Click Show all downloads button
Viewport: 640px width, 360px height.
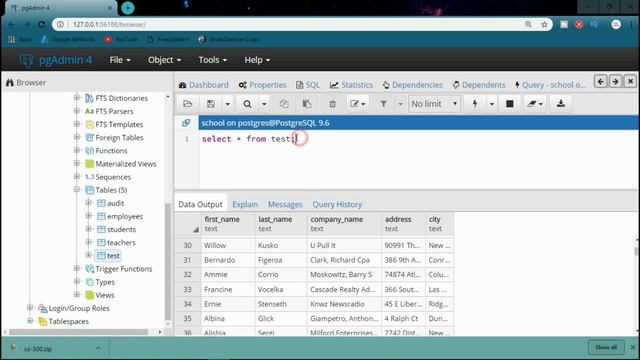(606, 347)
